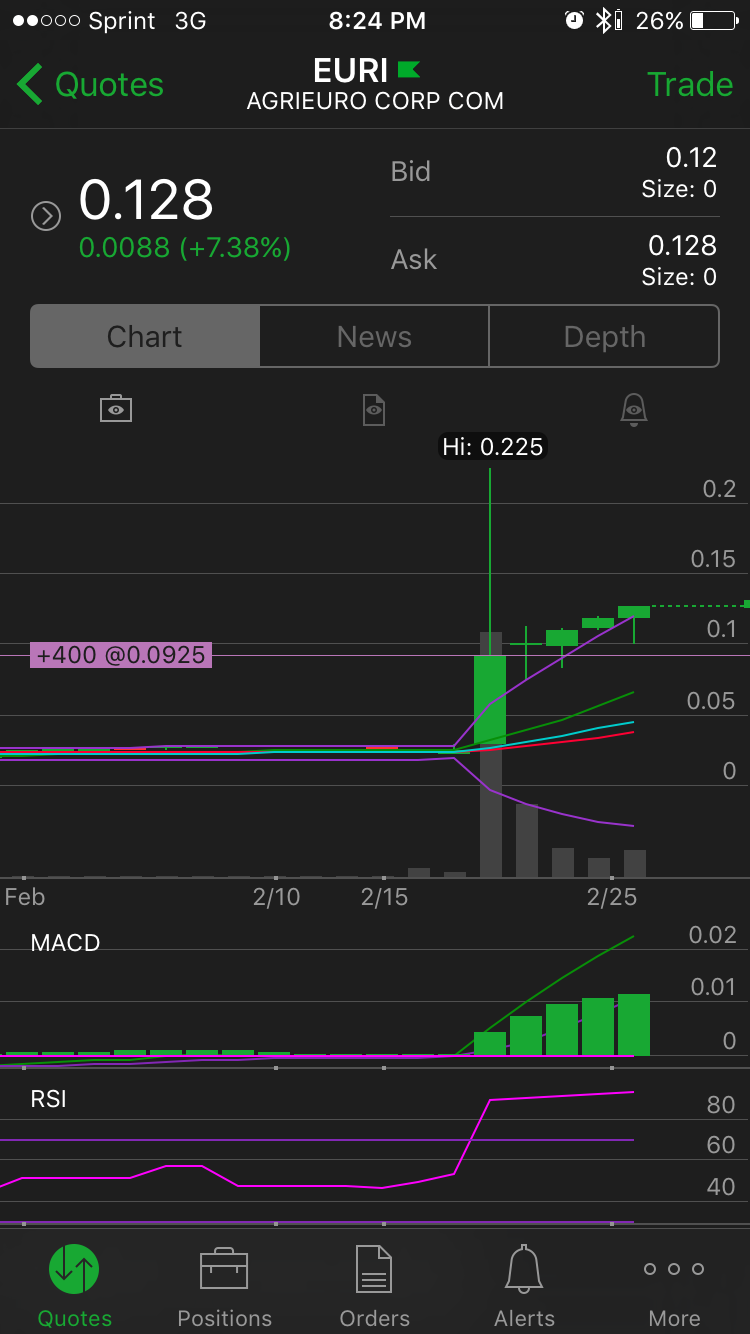
Task: Tap the Ask price 0.128
Action: (683, 246)
